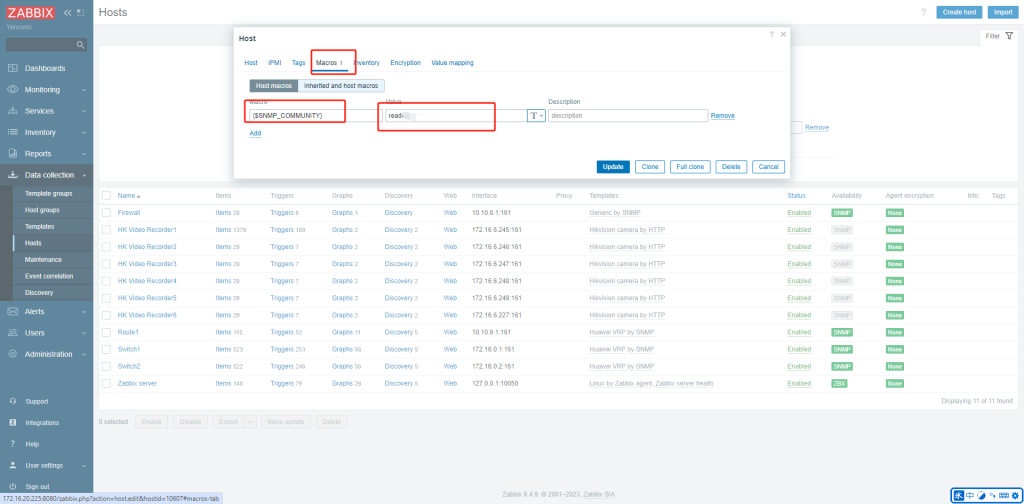Click the Sign out power icon
Image resolution: width=1024 pixels, height=504 pixels.
pyautogui.click(x=12, y=486)
